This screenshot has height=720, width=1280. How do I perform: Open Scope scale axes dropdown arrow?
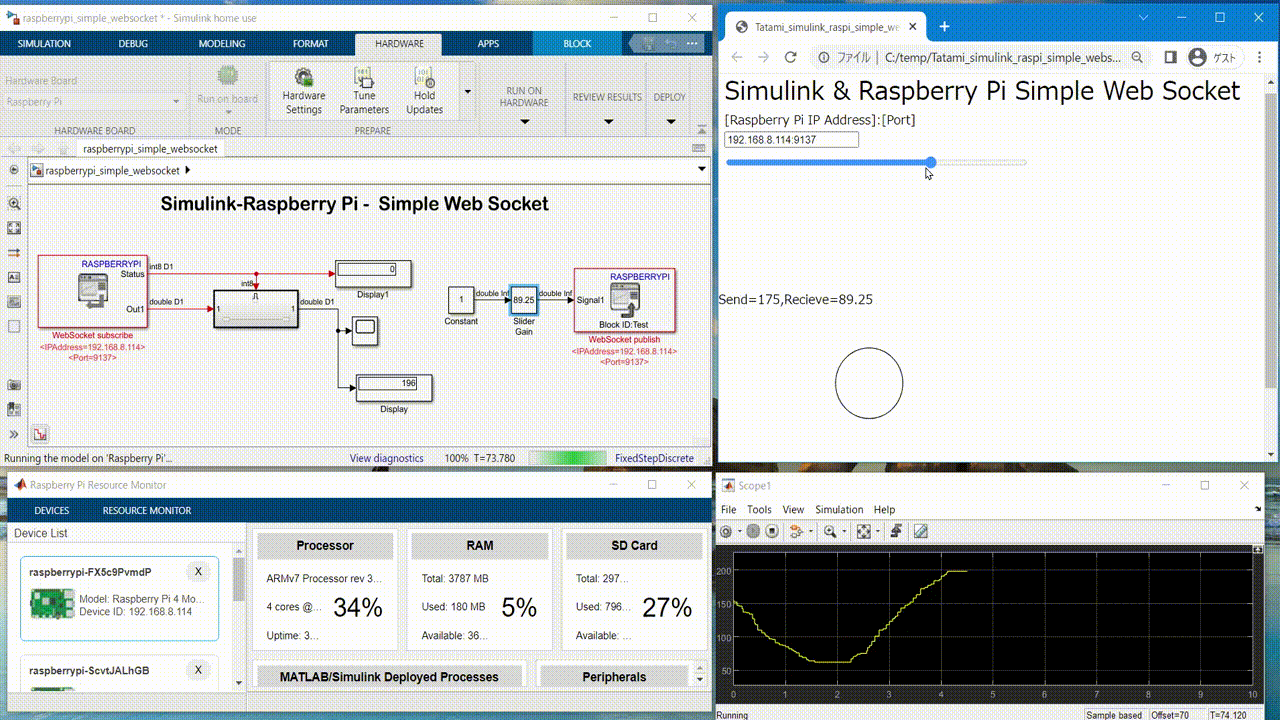pyautogui.click(x=878, y=532)
